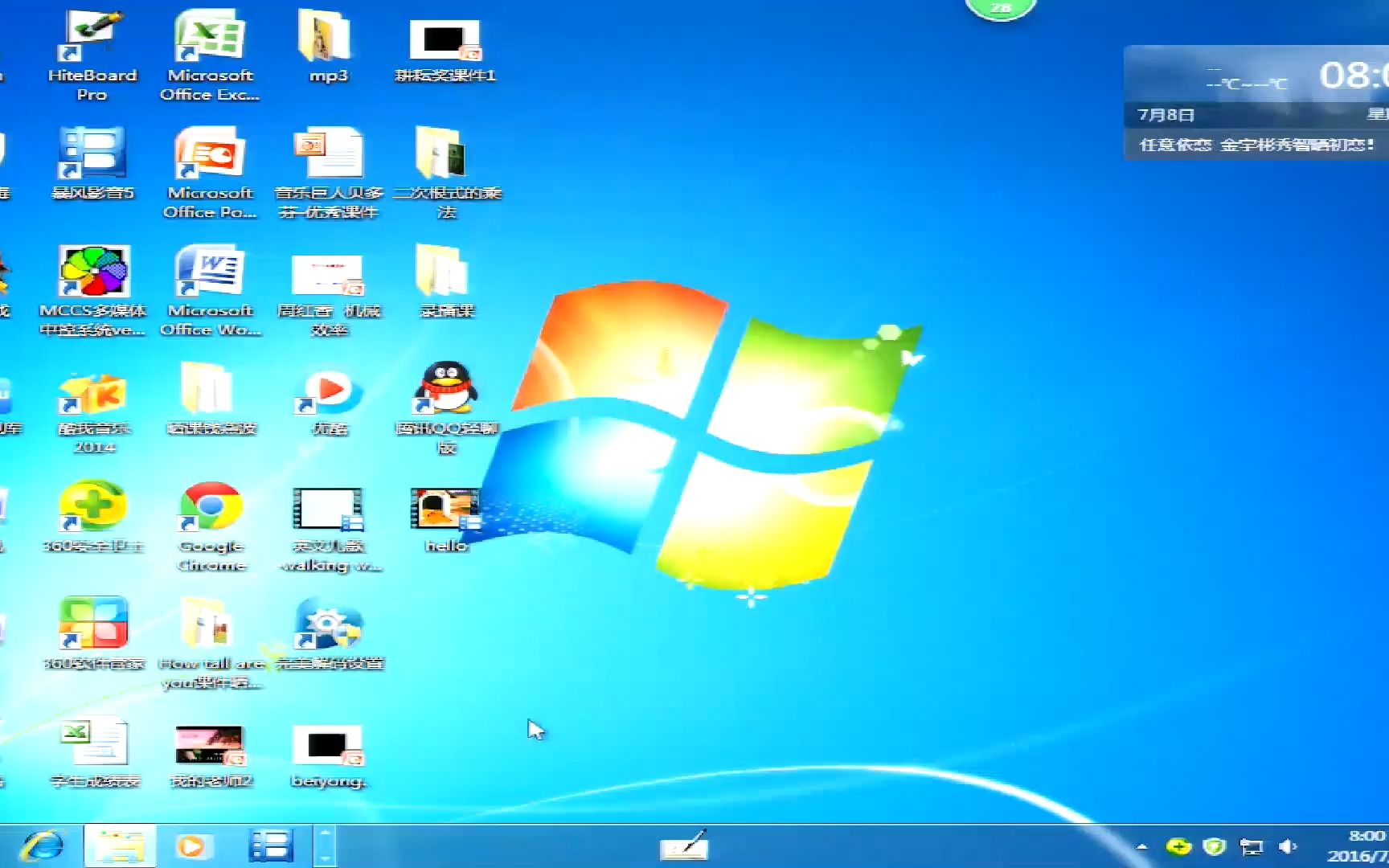Open the HiteBoard Pro shortcut
Viewport: 1389px width, 868px height.
pos(93,55)
